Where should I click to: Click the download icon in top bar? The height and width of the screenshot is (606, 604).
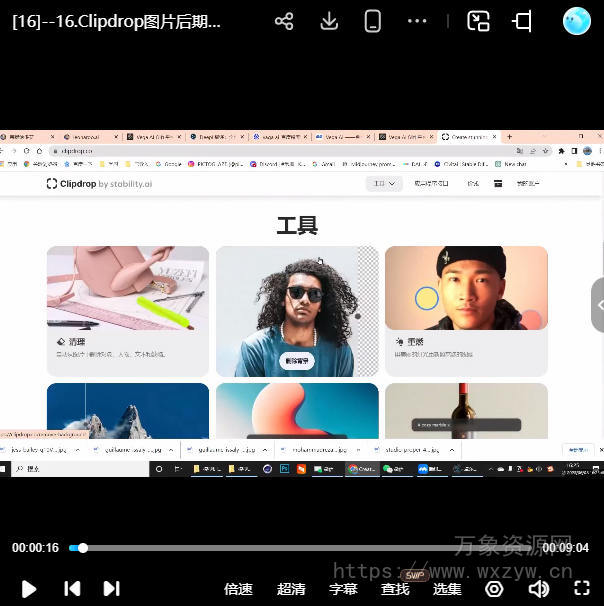(x=329, y=21)
